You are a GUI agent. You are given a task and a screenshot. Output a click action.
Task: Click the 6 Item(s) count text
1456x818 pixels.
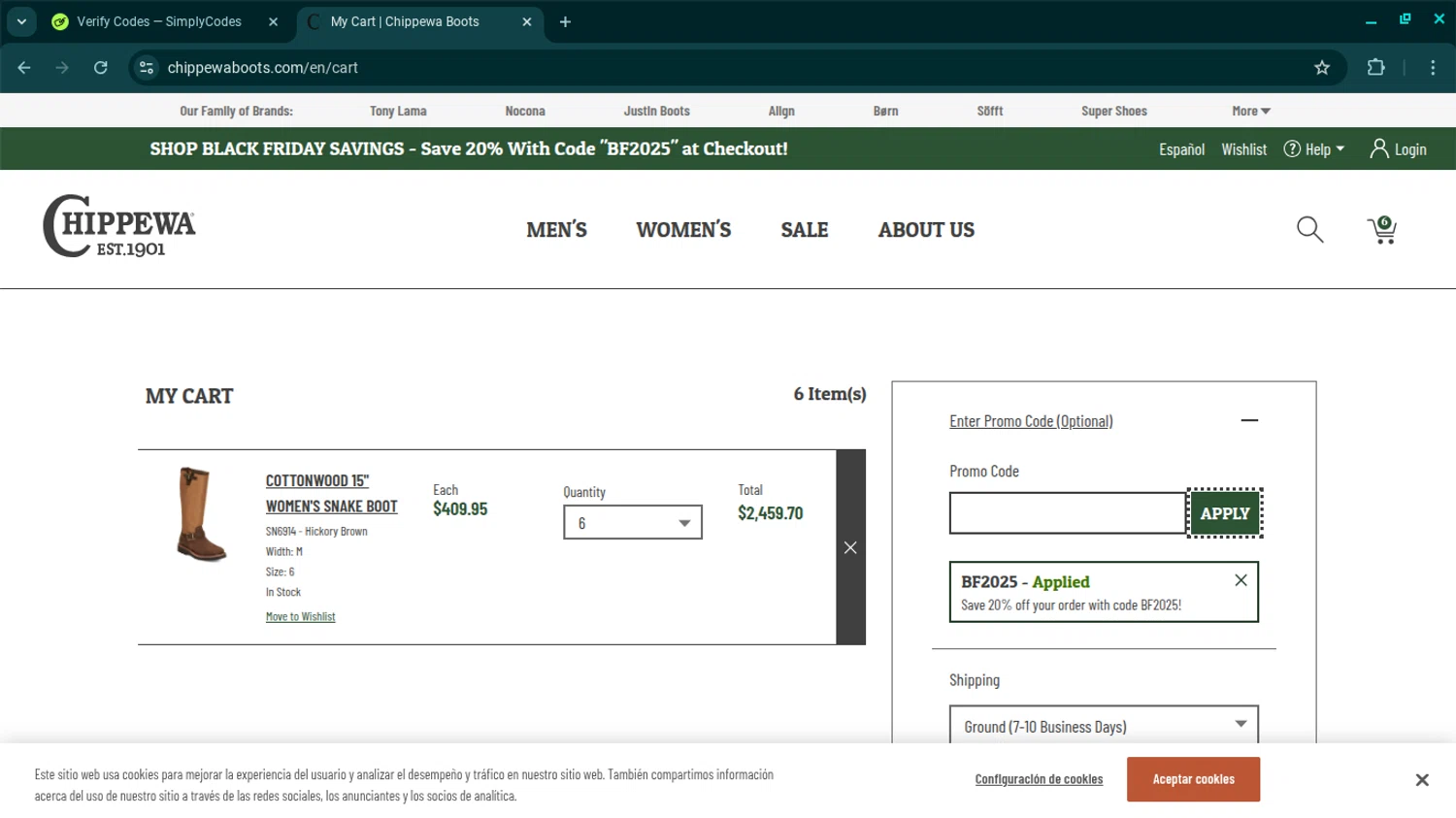830,394
